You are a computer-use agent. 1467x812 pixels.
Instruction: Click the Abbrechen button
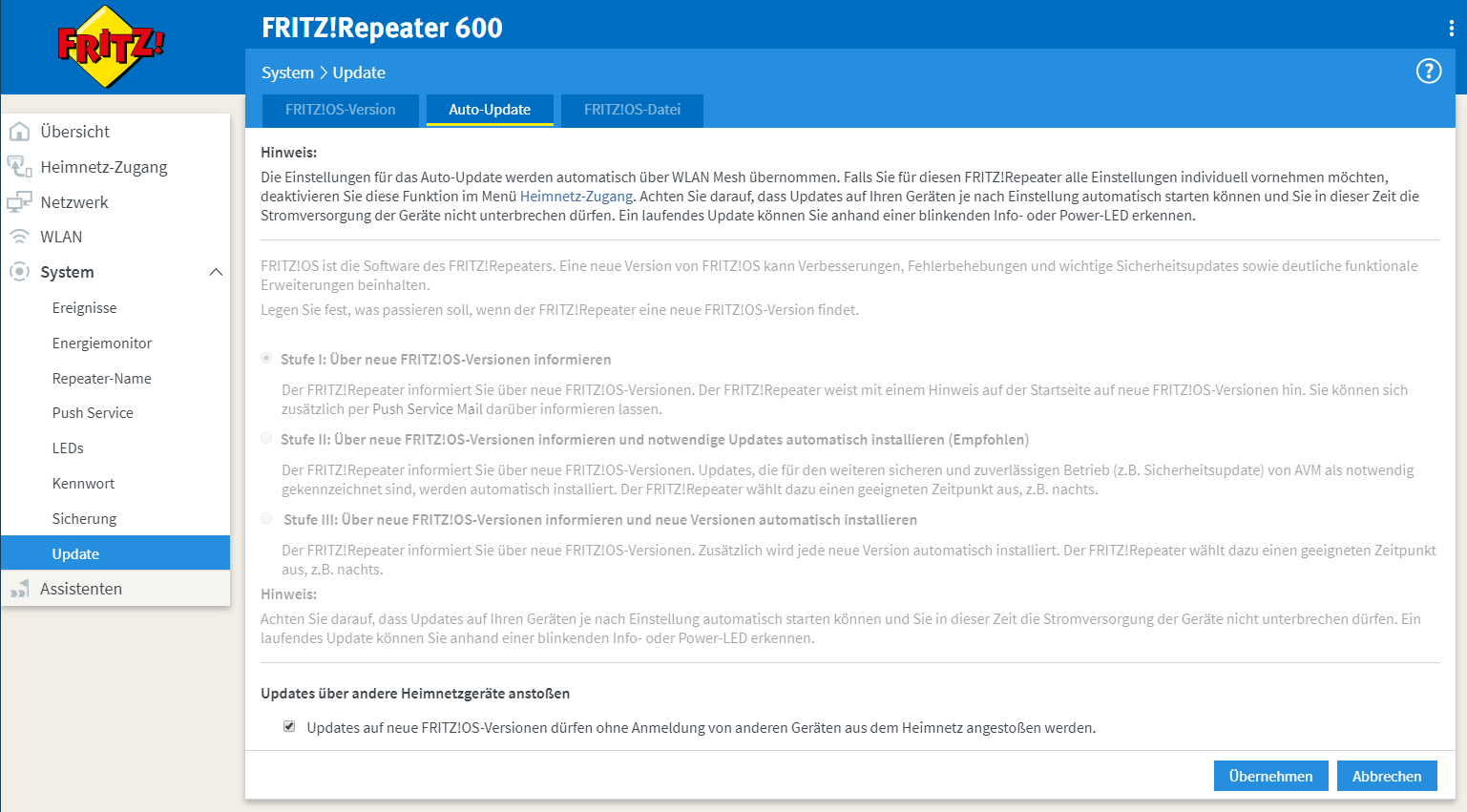1387,776
